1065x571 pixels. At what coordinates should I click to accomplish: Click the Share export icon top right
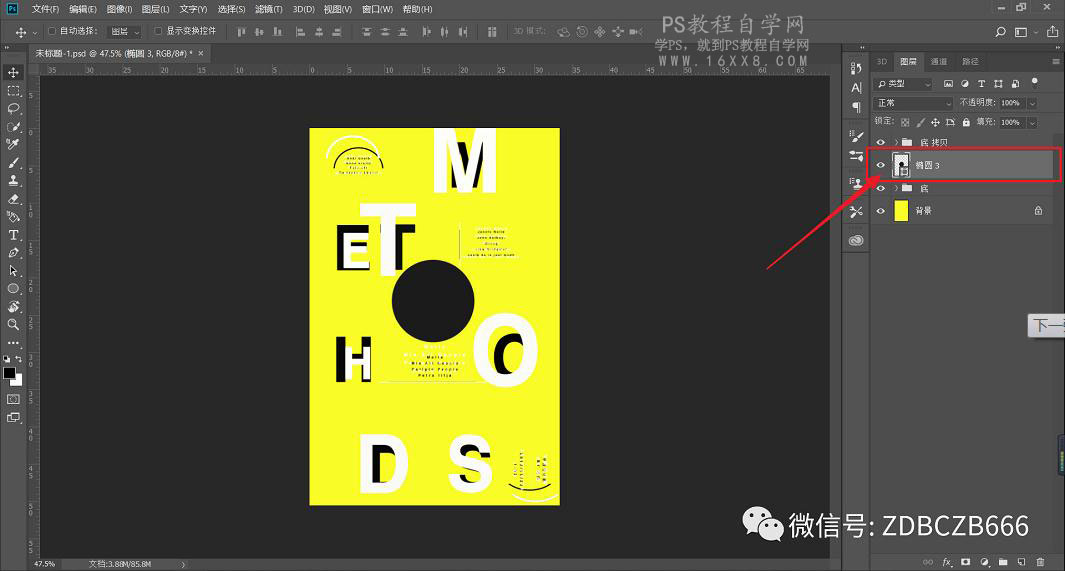(1052, 31)
